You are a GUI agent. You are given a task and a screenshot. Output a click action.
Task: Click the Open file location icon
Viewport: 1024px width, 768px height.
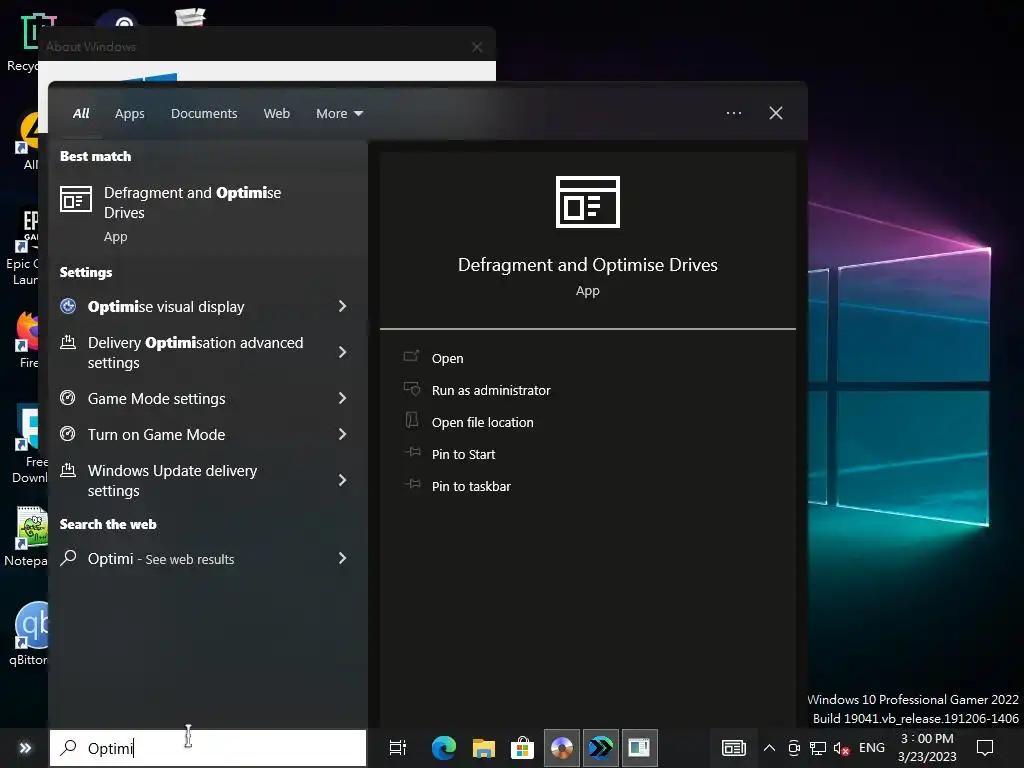click(x=411, y=420)
